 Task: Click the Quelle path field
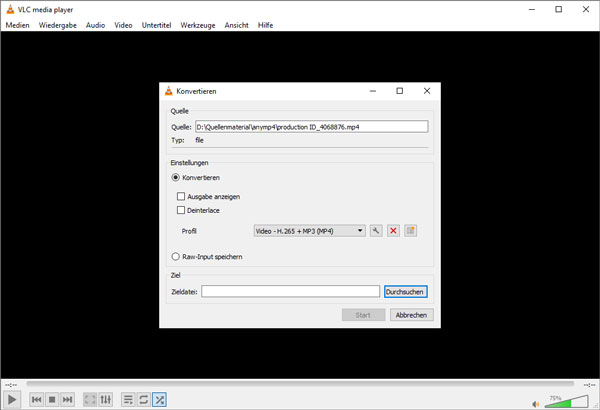pyautogui.click(x=311, y=127)
